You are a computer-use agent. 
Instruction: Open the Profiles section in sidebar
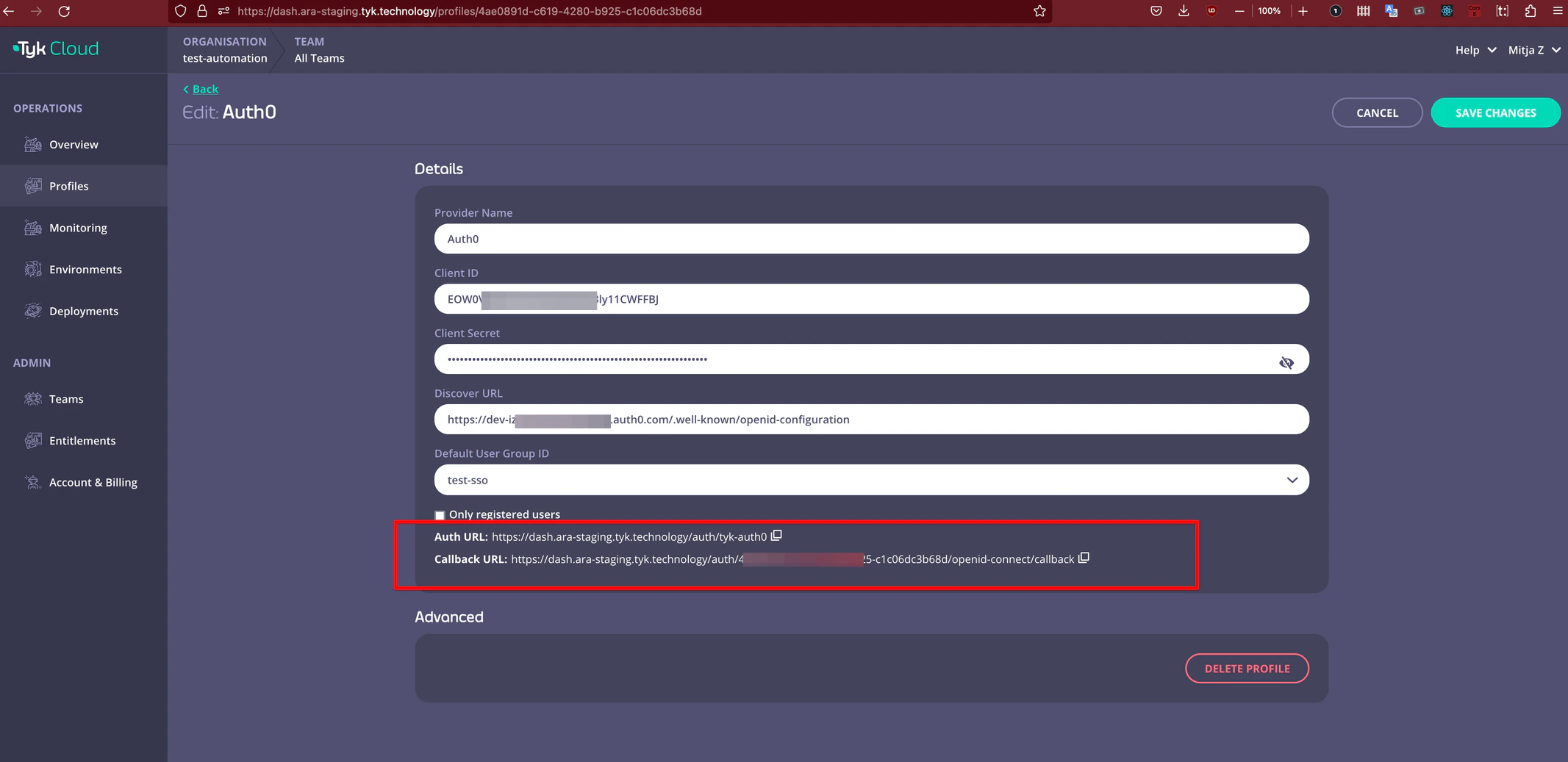(70, 186)
